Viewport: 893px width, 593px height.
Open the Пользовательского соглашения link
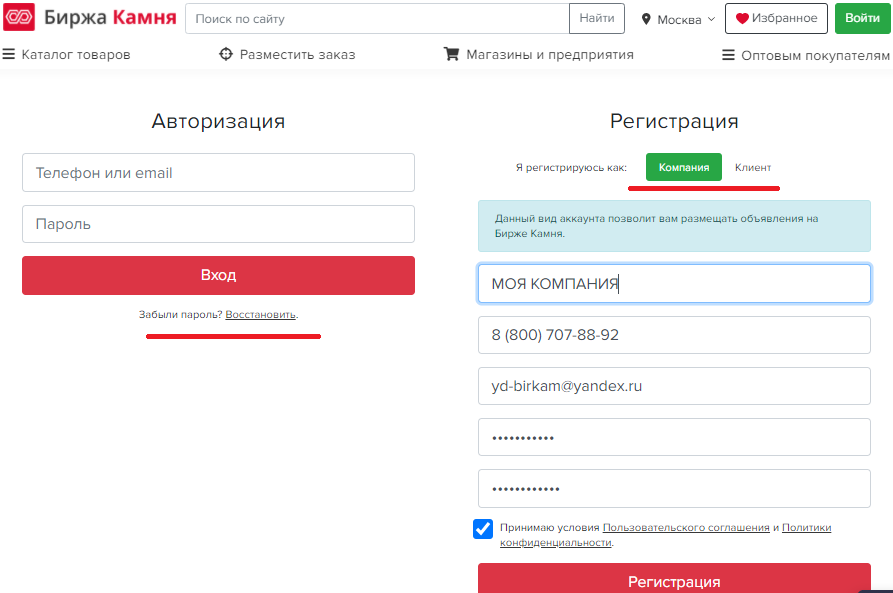click(x=686, y=527)
